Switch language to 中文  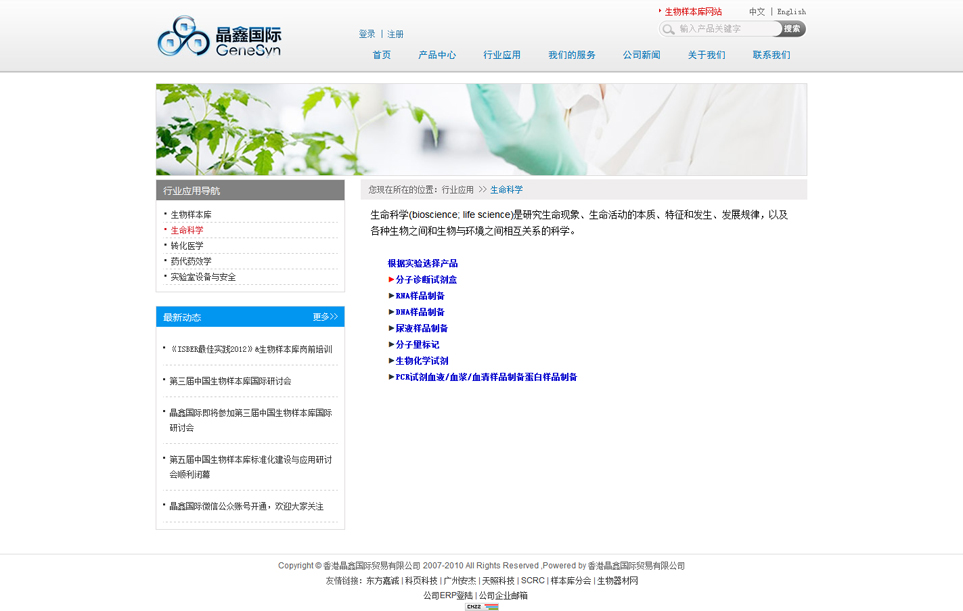(x=757, y=12)
